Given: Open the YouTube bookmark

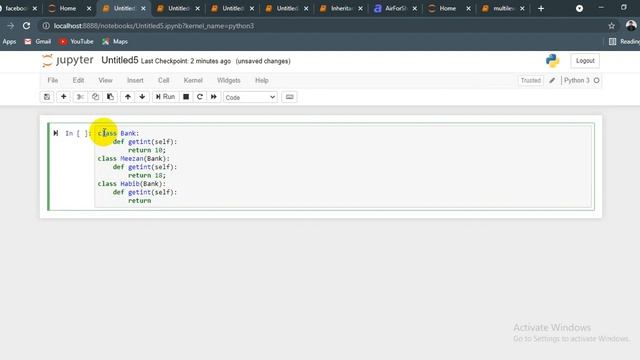Looking at the screenshot, I should [76, 42].
